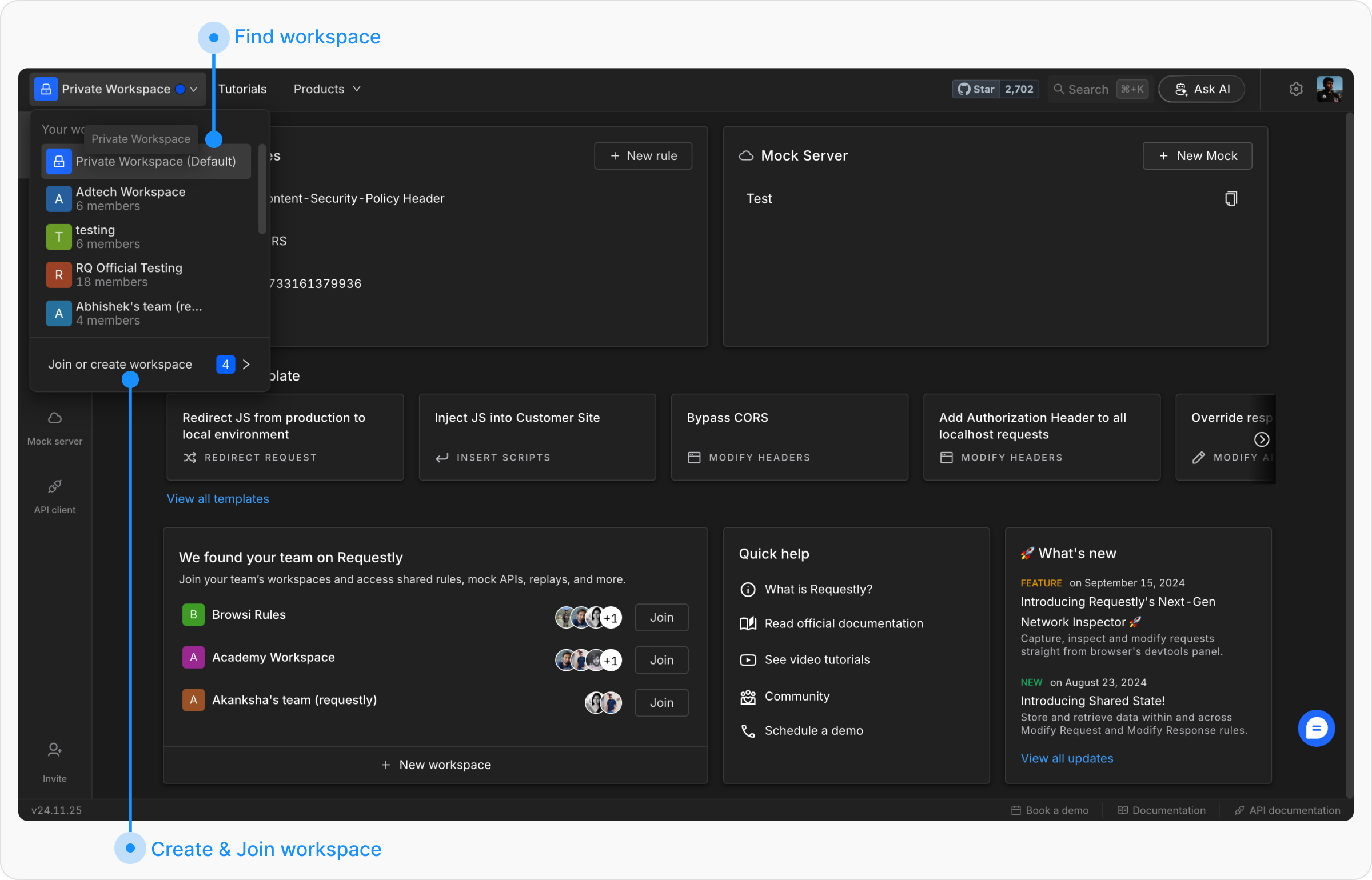Click the Invite person icon
This screenshot has width=1372, height=880.
[x=55, y=750]
